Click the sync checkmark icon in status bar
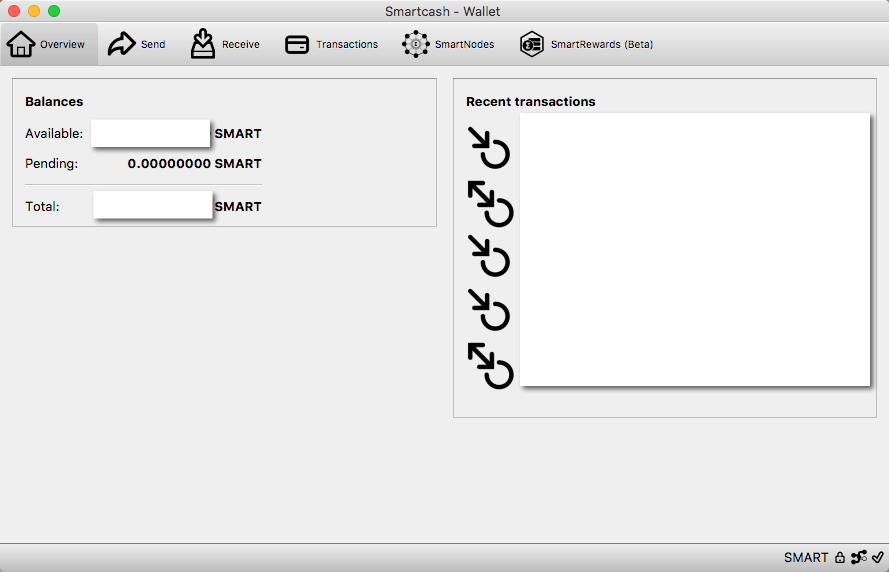The image size is (889, 572). click(x=878, y=558)
